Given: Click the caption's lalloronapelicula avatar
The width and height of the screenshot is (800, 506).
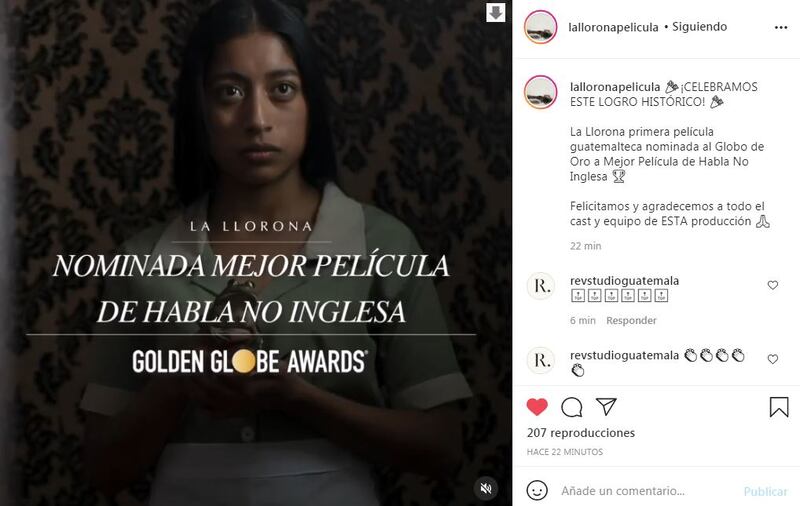Looking at the screenshot, I should (540, 92).
